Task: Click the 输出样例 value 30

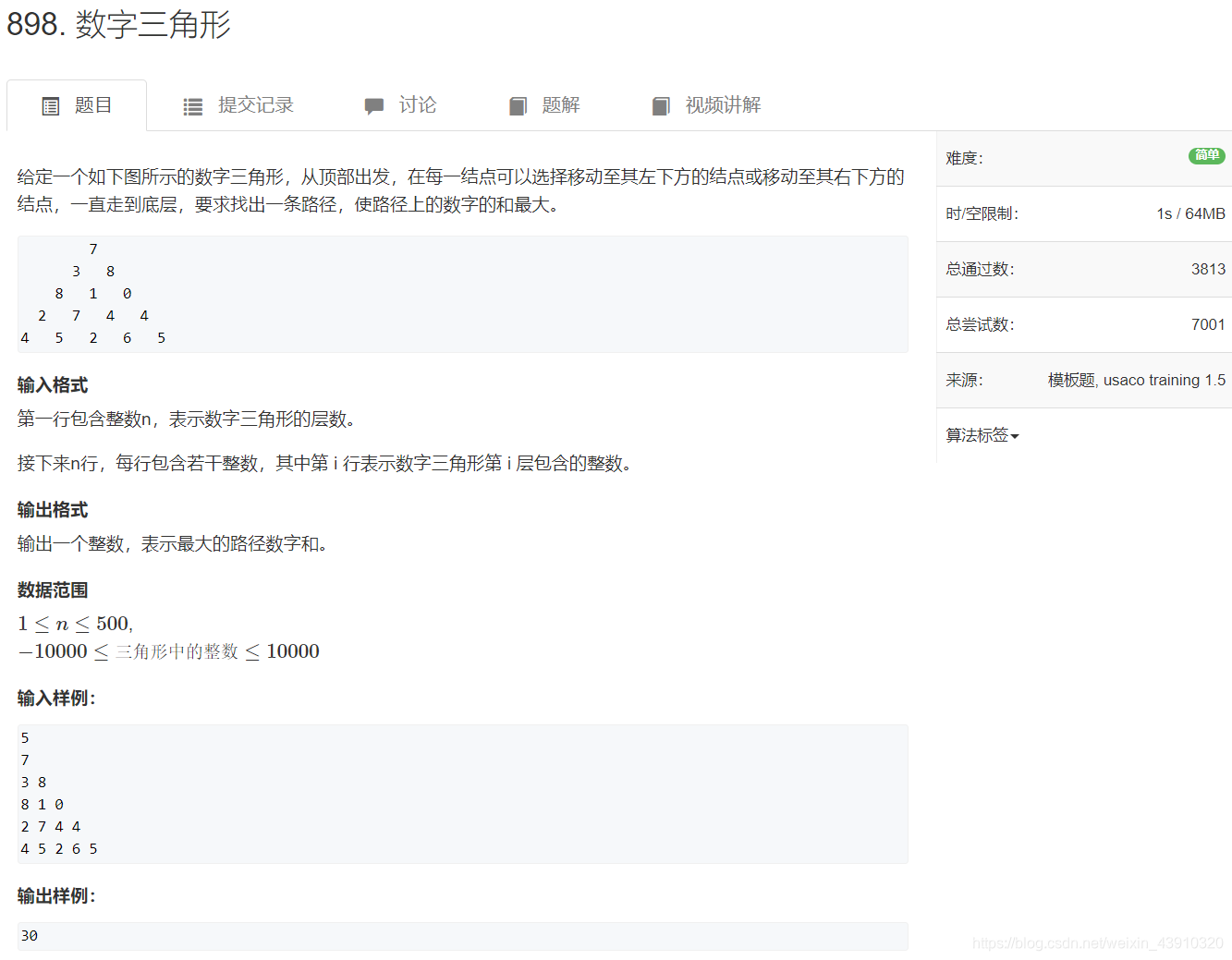Action: pyautogui.click(x=29, y=935)
